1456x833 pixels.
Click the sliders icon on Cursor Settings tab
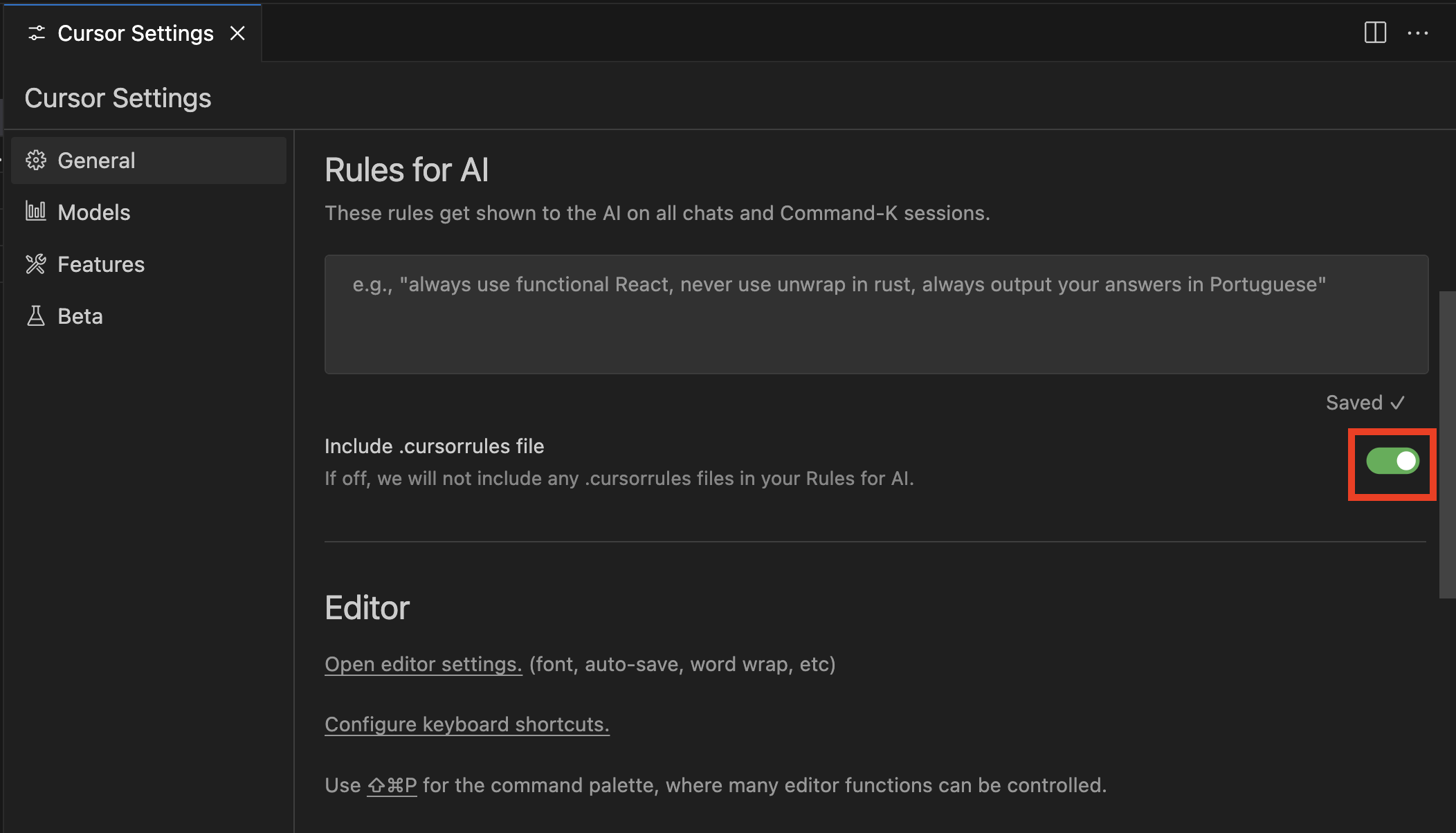click(x=36, y=33)
